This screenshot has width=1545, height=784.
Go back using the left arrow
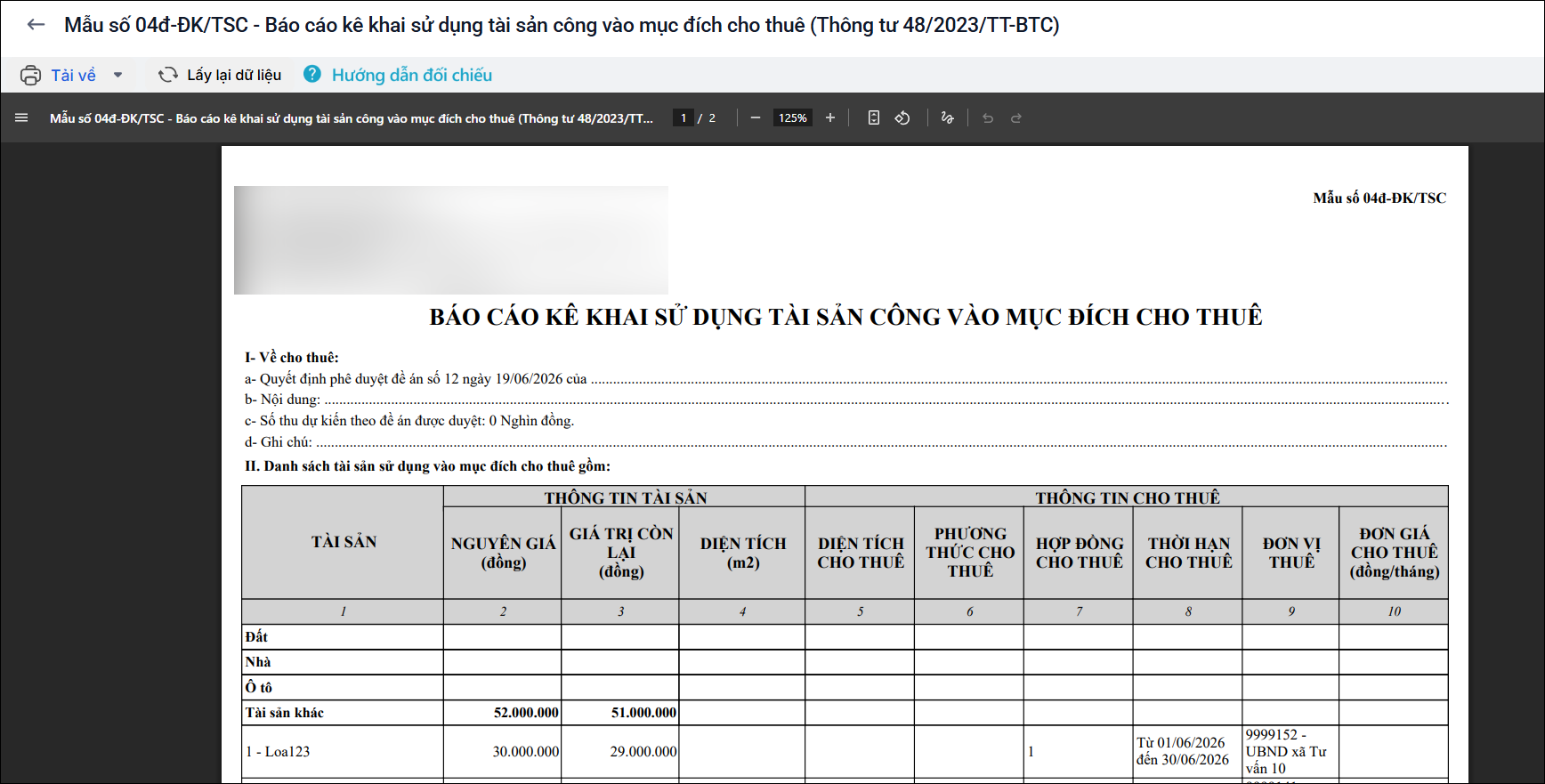(36, 25)
